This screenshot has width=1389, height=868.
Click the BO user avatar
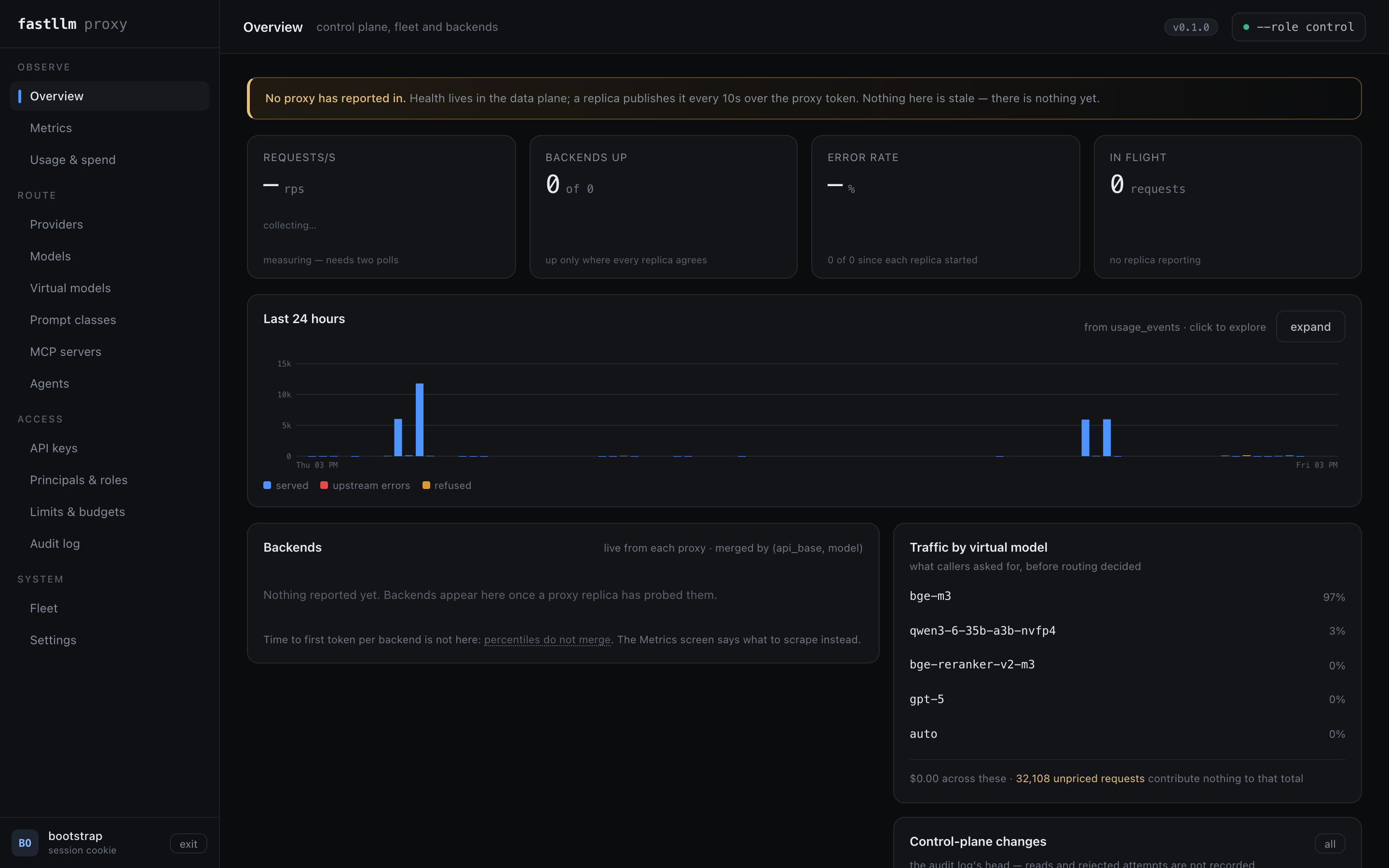(x=25, y=843)
